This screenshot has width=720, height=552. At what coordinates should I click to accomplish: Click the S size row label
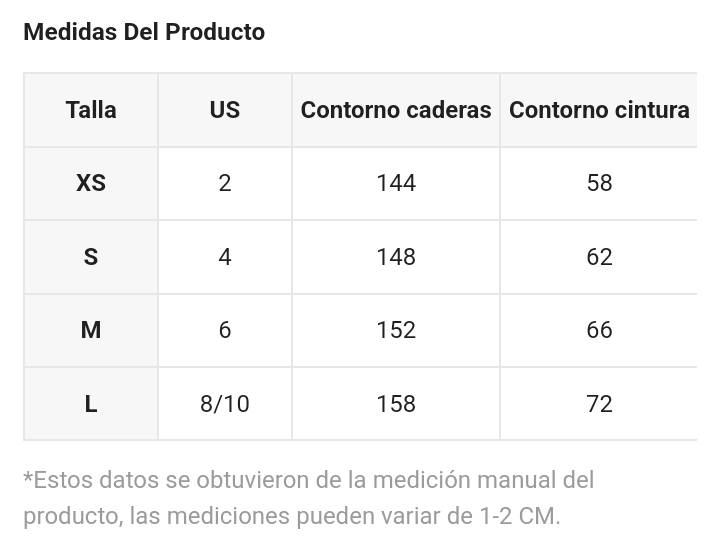[91, 257]
